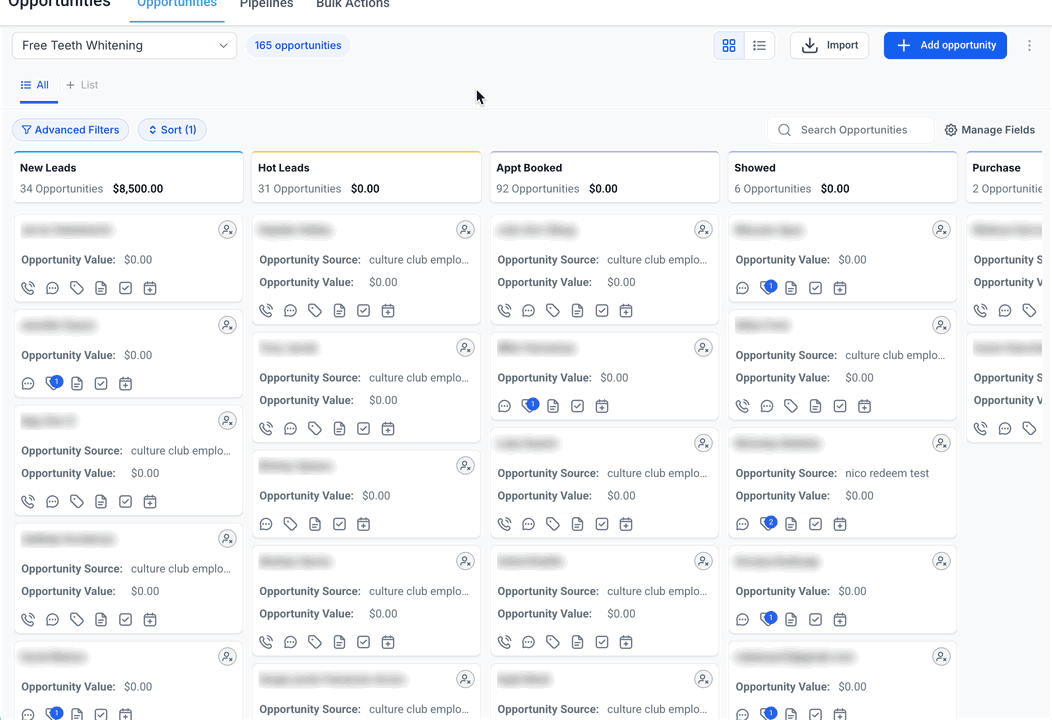Click the task checkmark icon on first New Leads card
The width and height of the screenshot is (1052, 720).
pos(125,288)
